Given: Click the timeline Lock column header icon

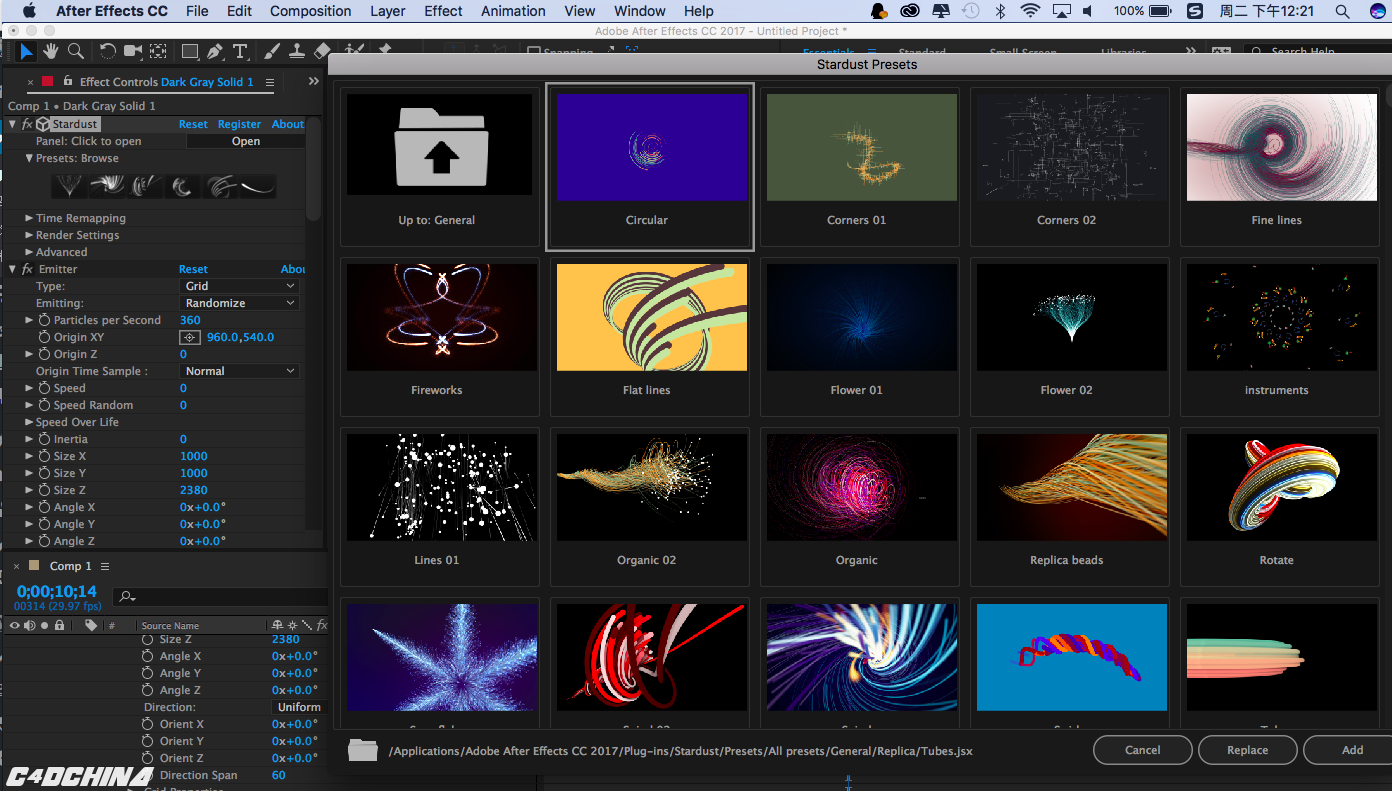Looking at the screenshot, I should coord(60,625).
